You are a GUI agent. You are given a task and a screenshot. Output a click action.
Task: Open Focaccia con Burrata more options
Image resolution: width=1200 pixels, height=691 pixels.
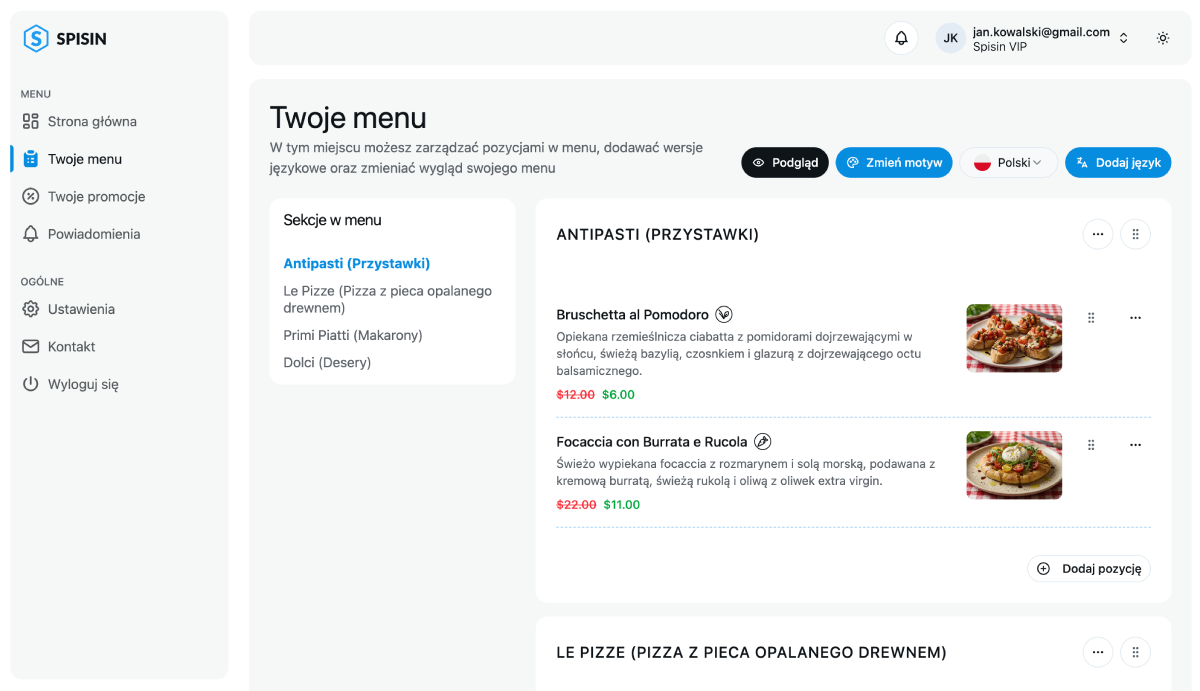click(1135, 445)
